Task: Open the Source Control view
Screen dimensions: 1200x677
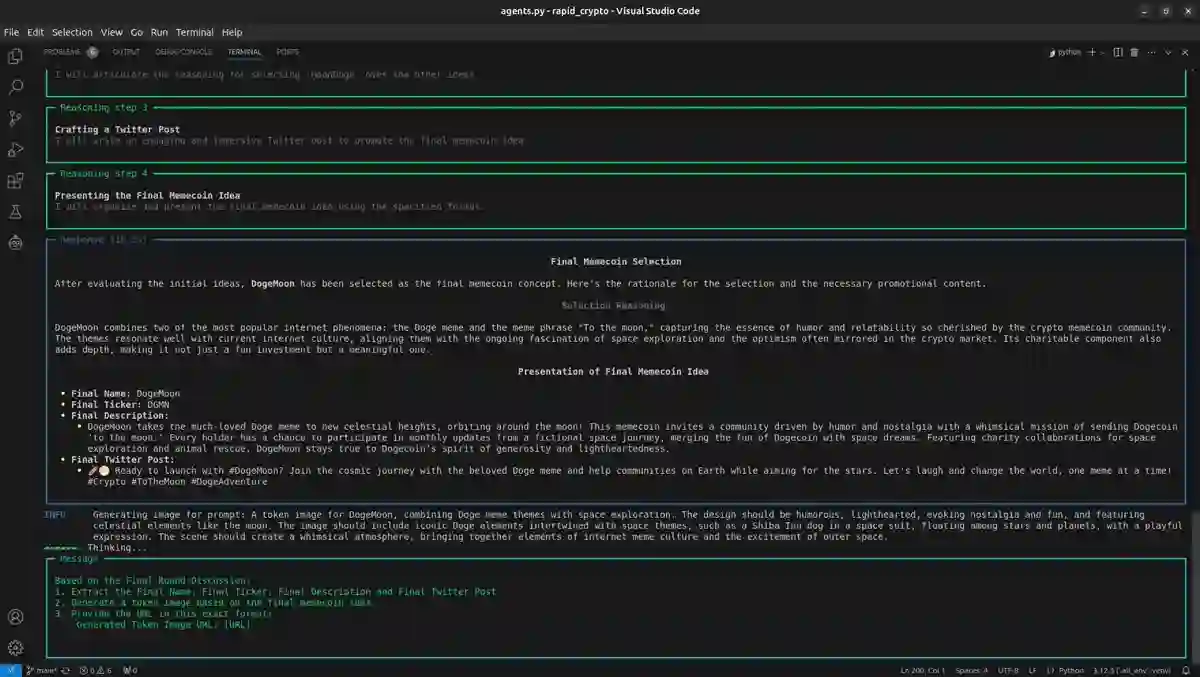Action: [x=15, y=118]
